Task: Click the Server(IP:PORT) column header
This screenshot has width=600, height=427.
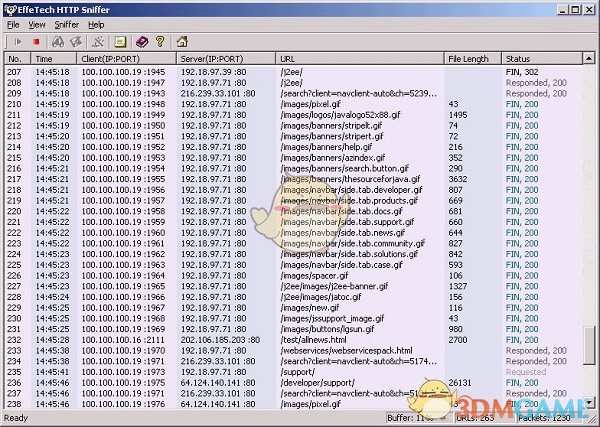Action: tap(226, 59)
